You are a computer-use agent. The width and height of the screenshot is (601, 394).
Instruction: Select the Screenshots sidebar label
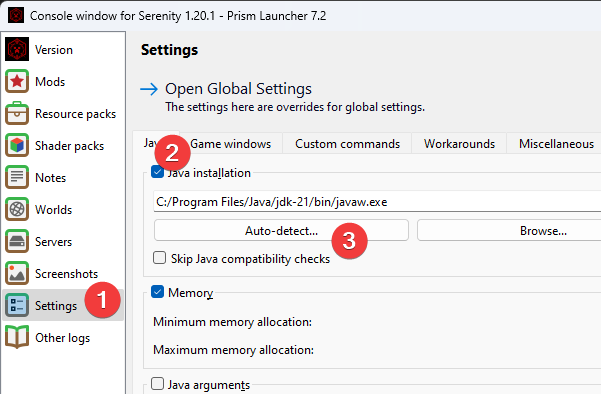67,274
